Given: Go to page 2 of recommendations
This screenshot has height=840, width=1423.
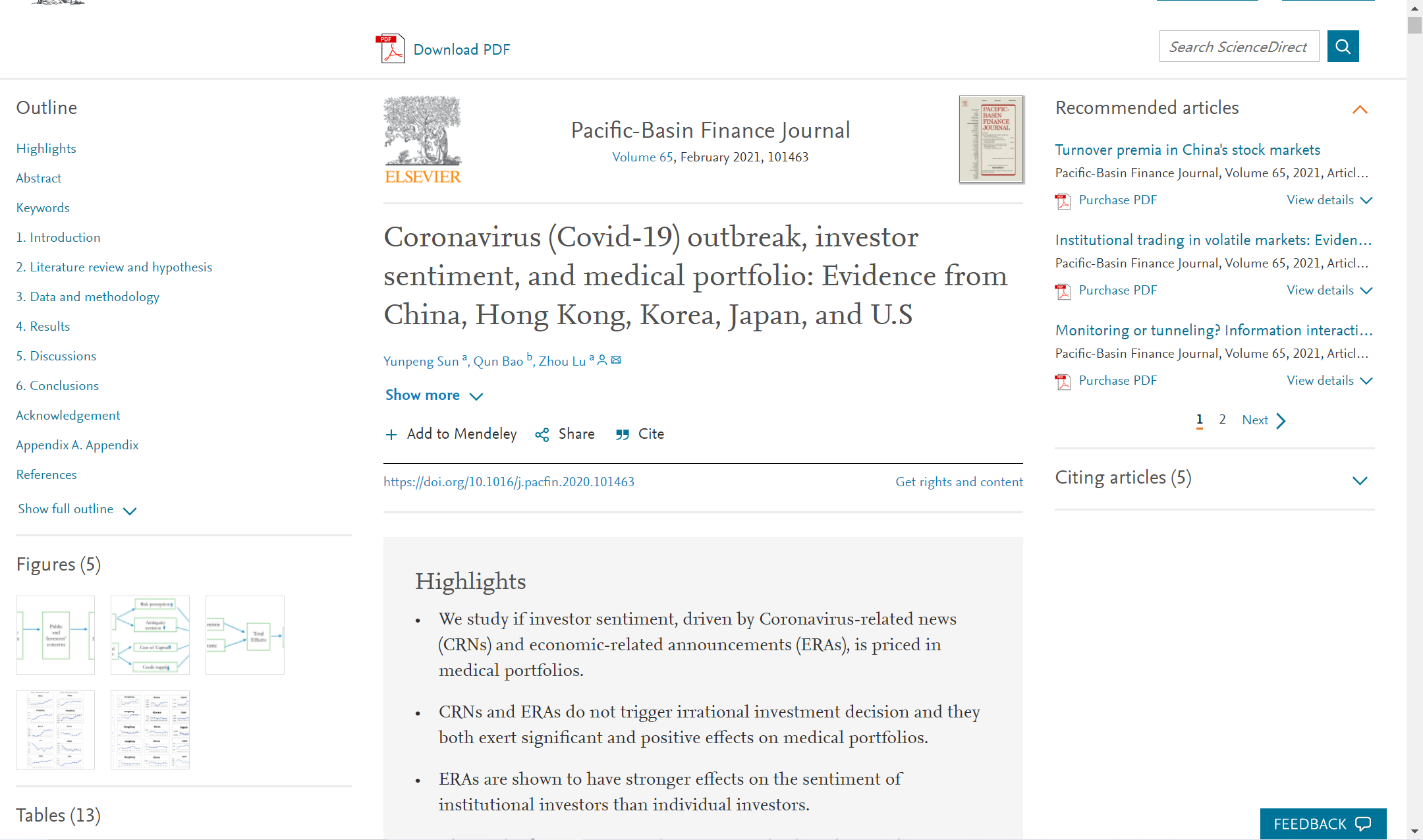Looking at the screenshot, I should click(x=1222, y=420).
